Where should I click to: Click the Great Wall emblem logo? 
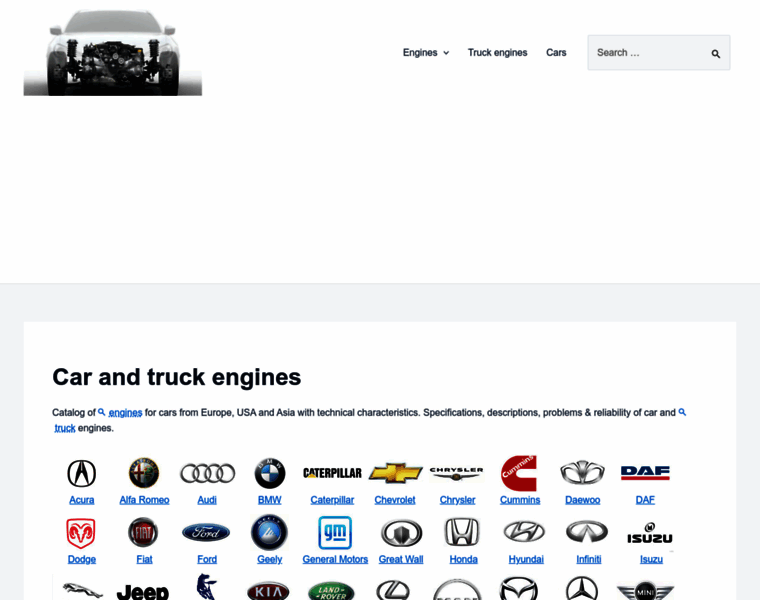401,533
